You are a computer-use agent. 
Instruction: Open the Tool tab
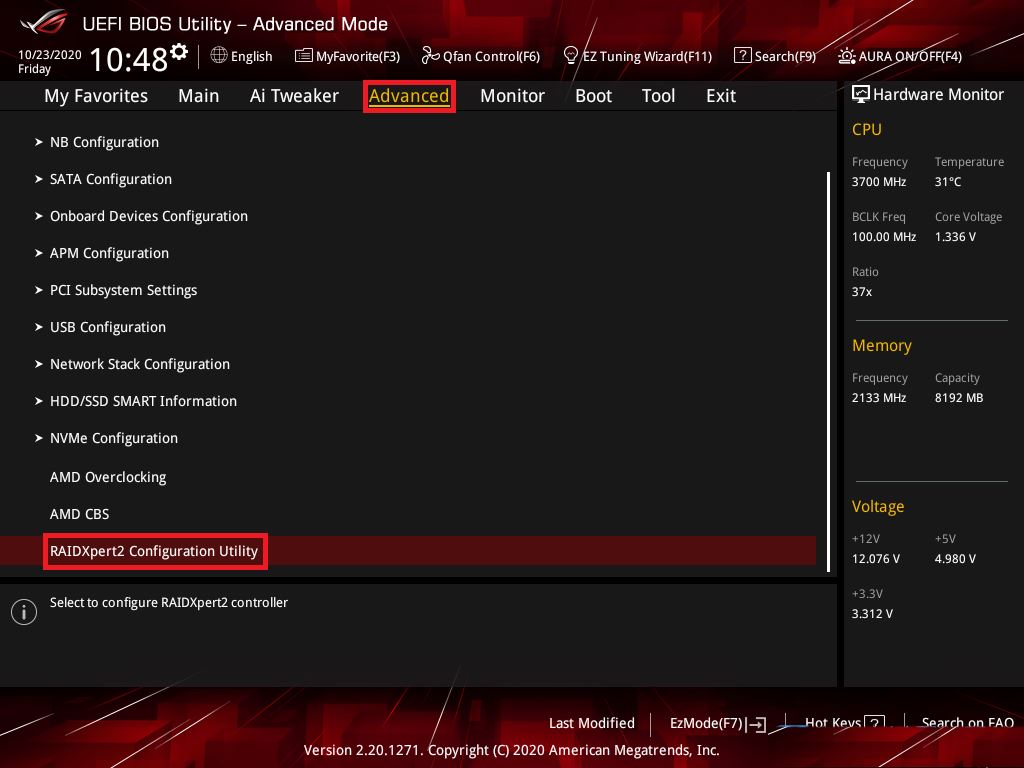(658, 96)
